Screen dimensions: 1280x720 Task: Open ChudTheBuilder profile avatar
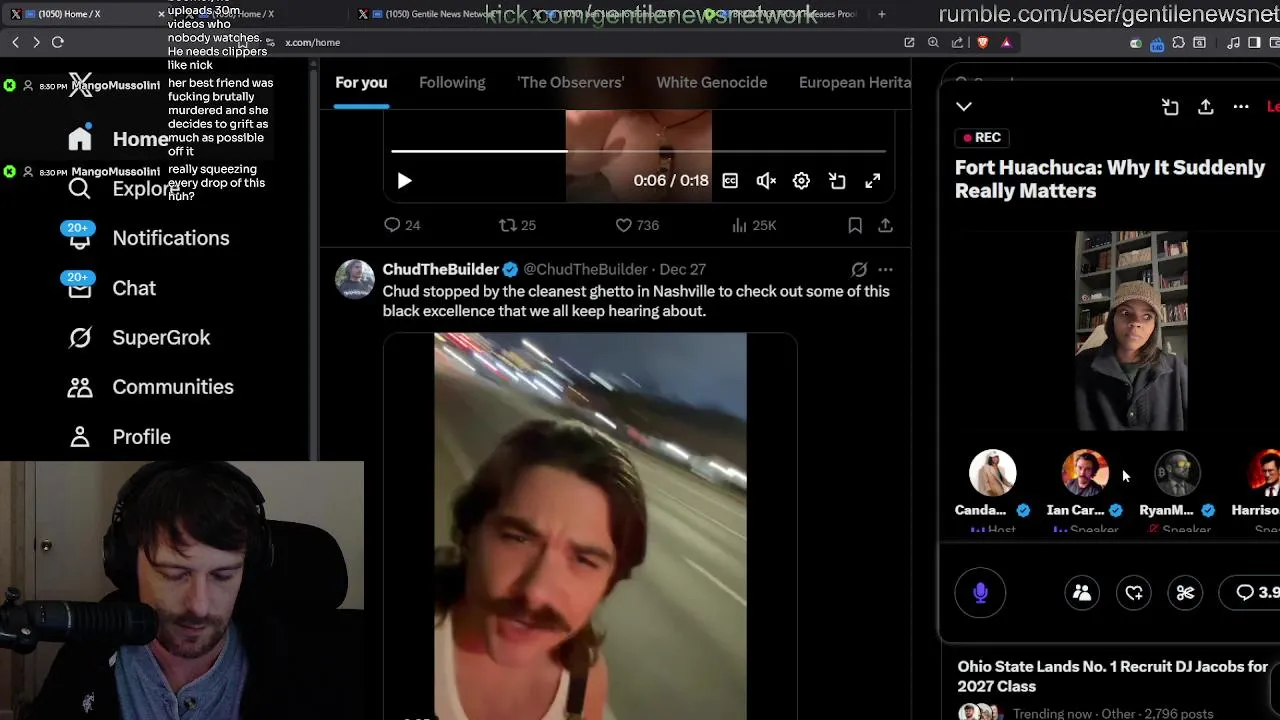click(x=354, y=279)
